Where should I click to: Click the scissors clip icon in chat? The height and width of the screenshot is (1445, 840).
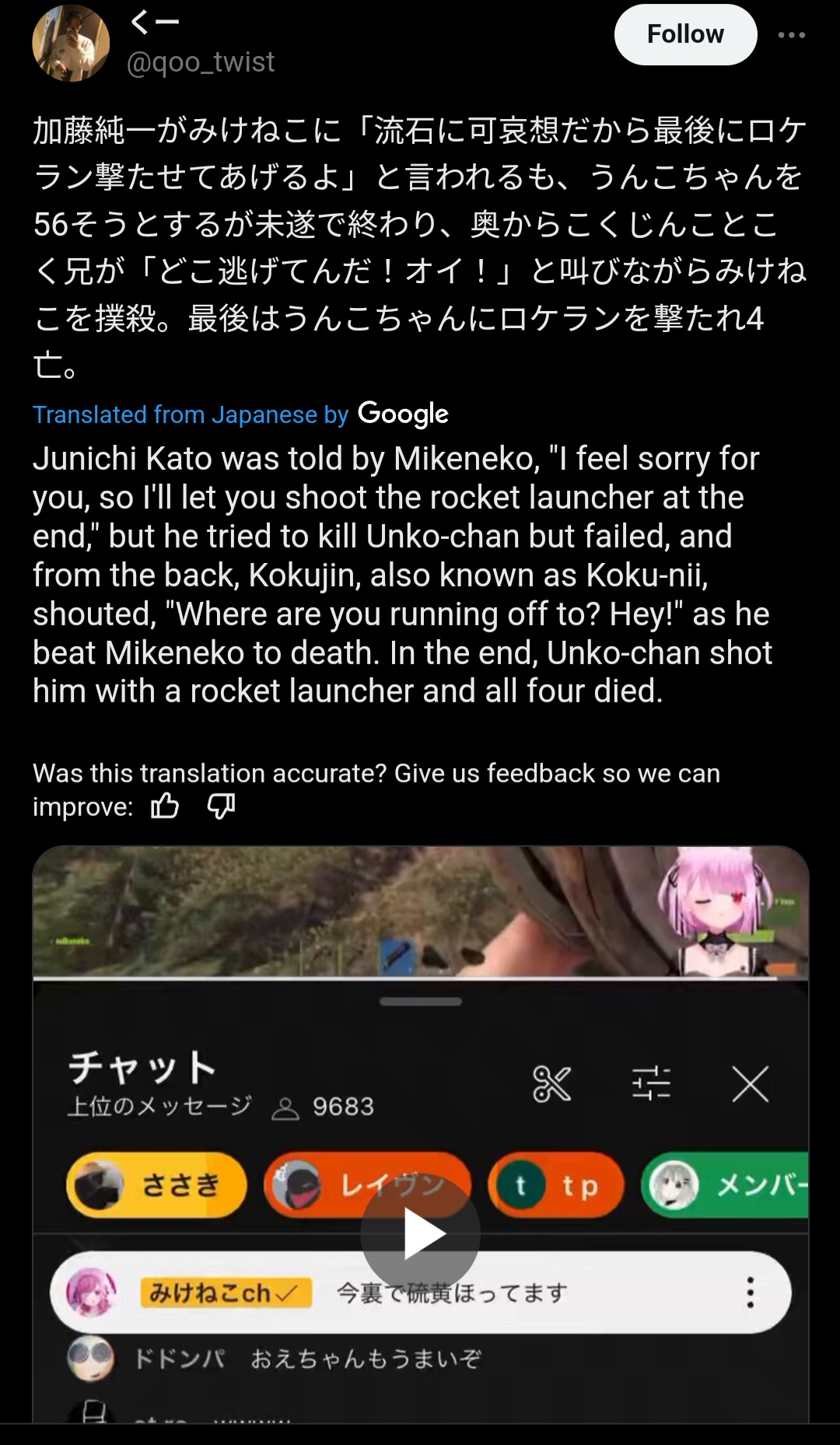(551, 1083)
